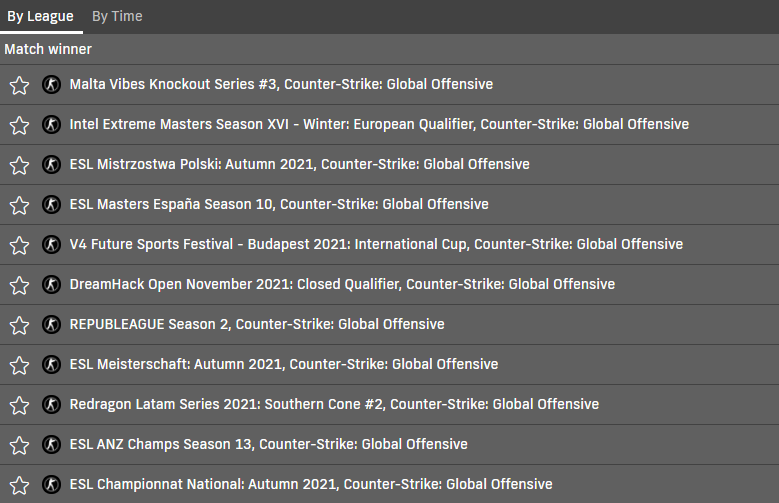Screen dimensions: 779x503
Task: Toggle star for Intel Extreme Masters Season XVI
Action: tap(19, 125)
